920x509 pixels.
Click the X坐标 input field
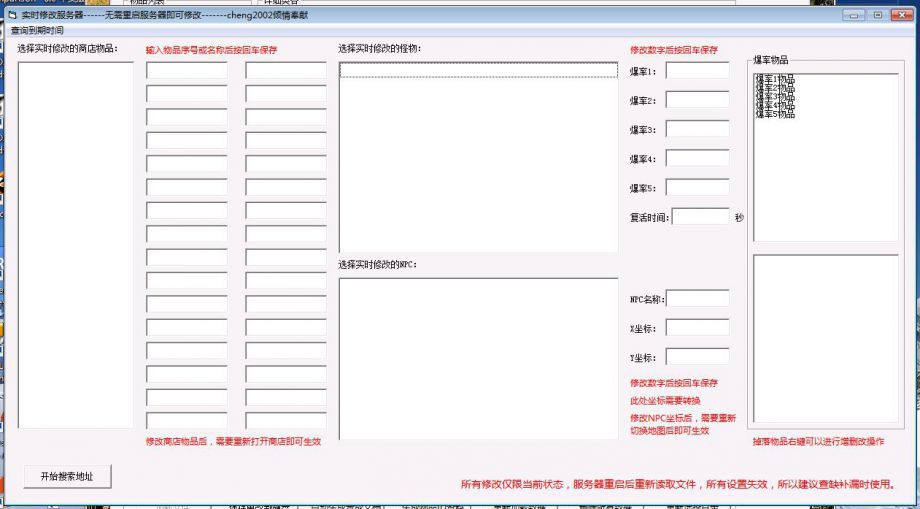pos(697,327)
